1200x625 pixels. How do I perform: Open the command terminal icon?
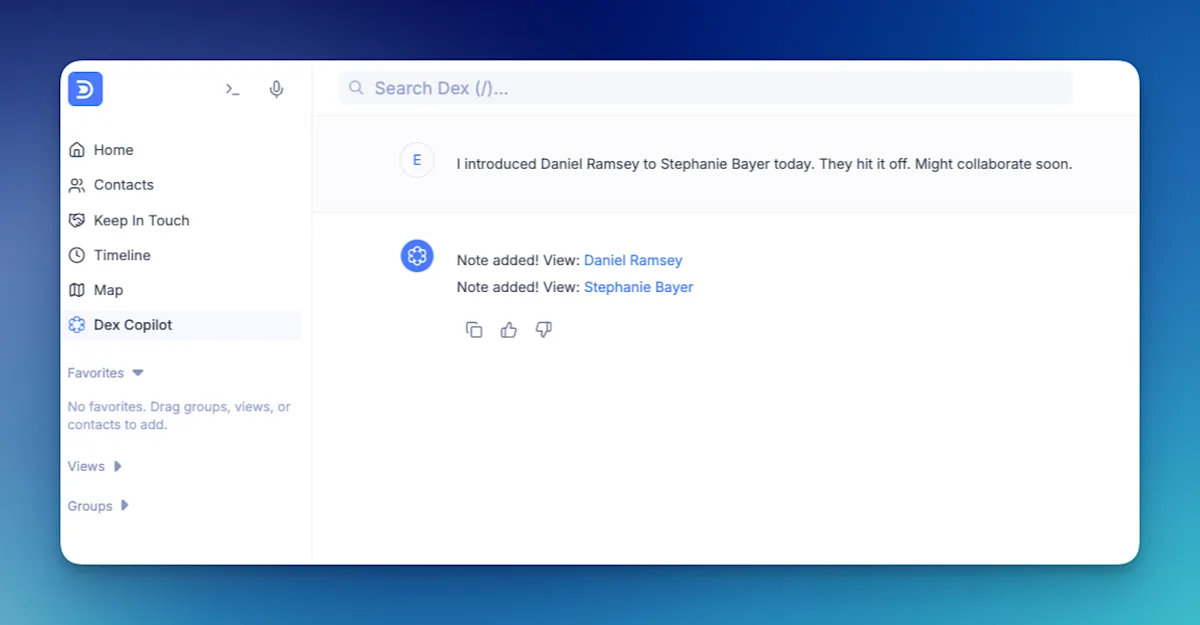tap(232, 89)
